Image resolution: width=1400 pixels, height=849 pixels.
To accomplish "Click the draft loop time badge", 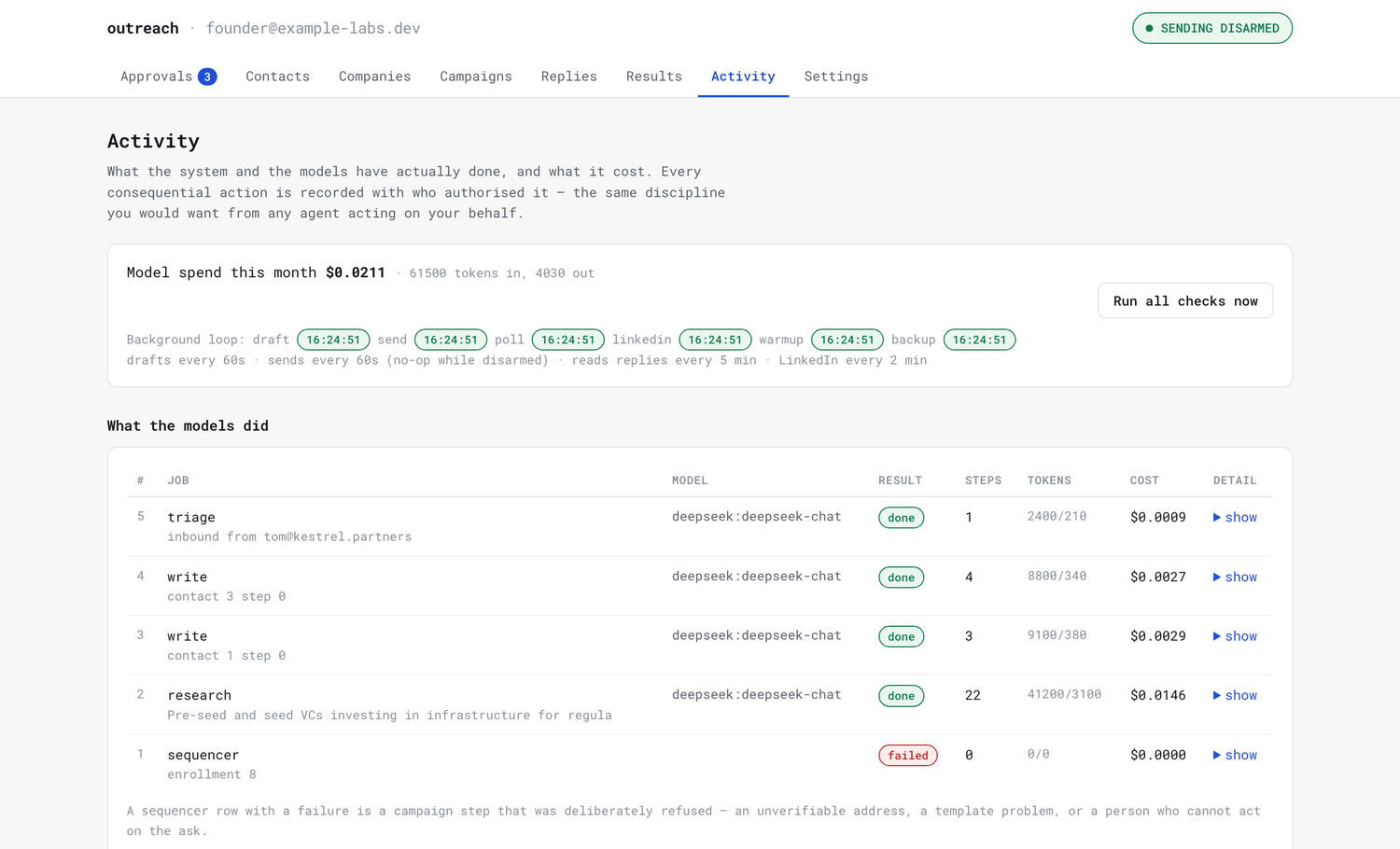I will coord(333,340).
